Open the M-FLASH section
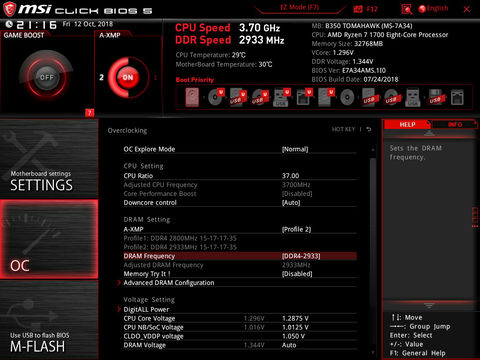Screen dimensions: 480x360 pos(49,320)
